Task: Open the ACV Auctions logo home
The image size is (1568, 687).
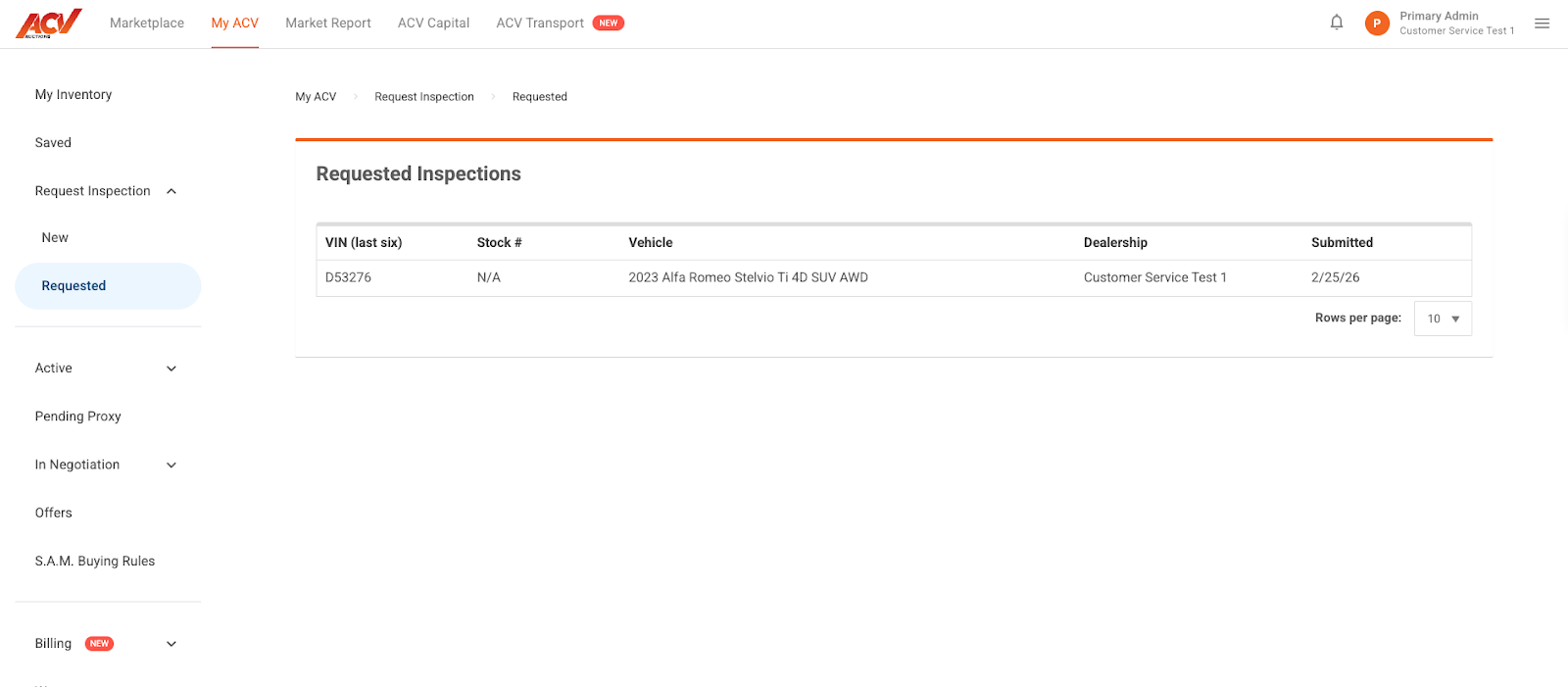Action: 49,23
